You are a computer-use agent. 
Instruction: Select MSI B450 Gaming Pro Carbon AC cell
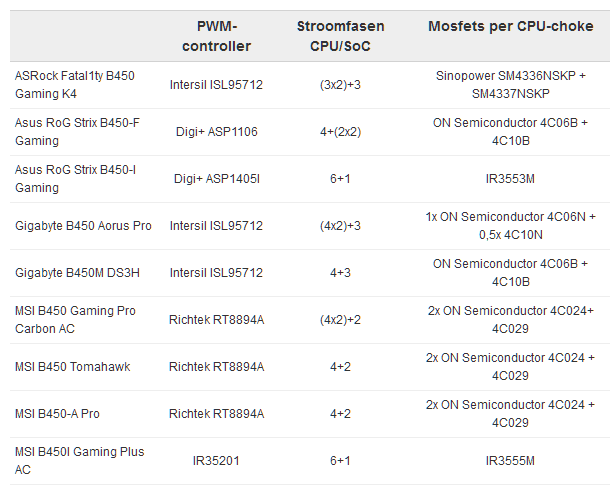click(75, 320)
